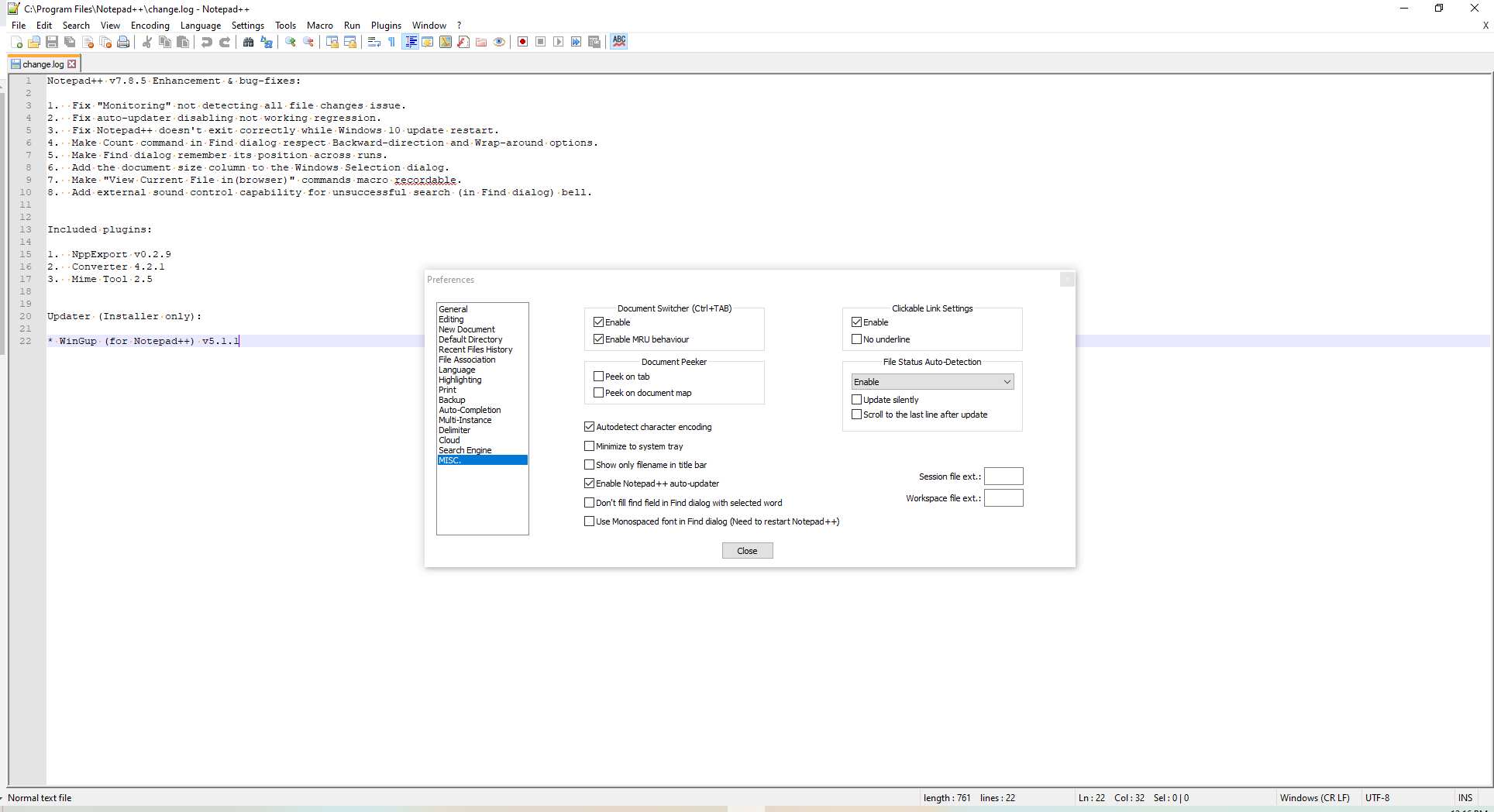The image size is (1494, 812).
Task: Click the Copy toolbar icon
Action: pyautogui.click(x=164, y=42)
